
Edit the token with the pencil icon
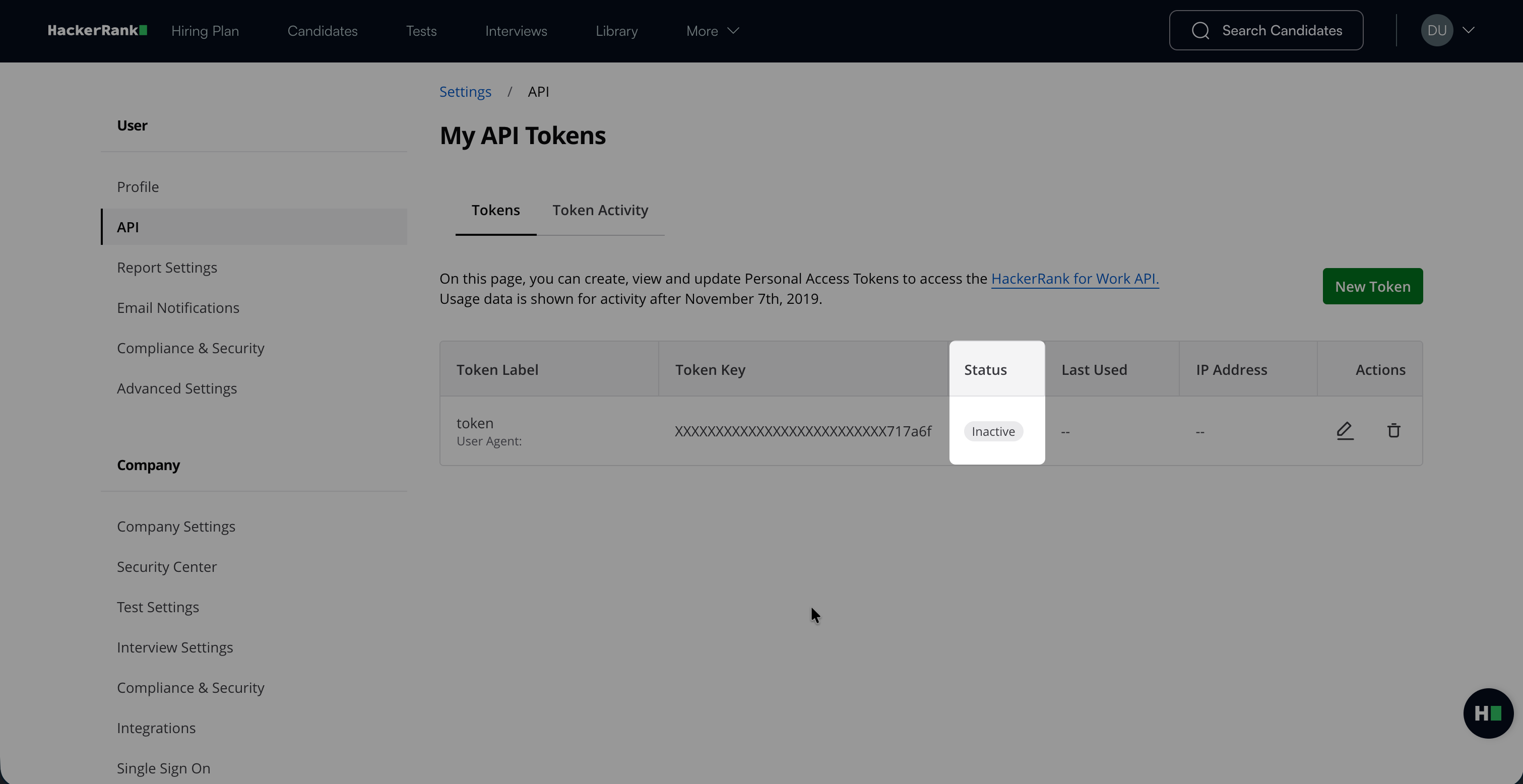tap(1345, 431)
